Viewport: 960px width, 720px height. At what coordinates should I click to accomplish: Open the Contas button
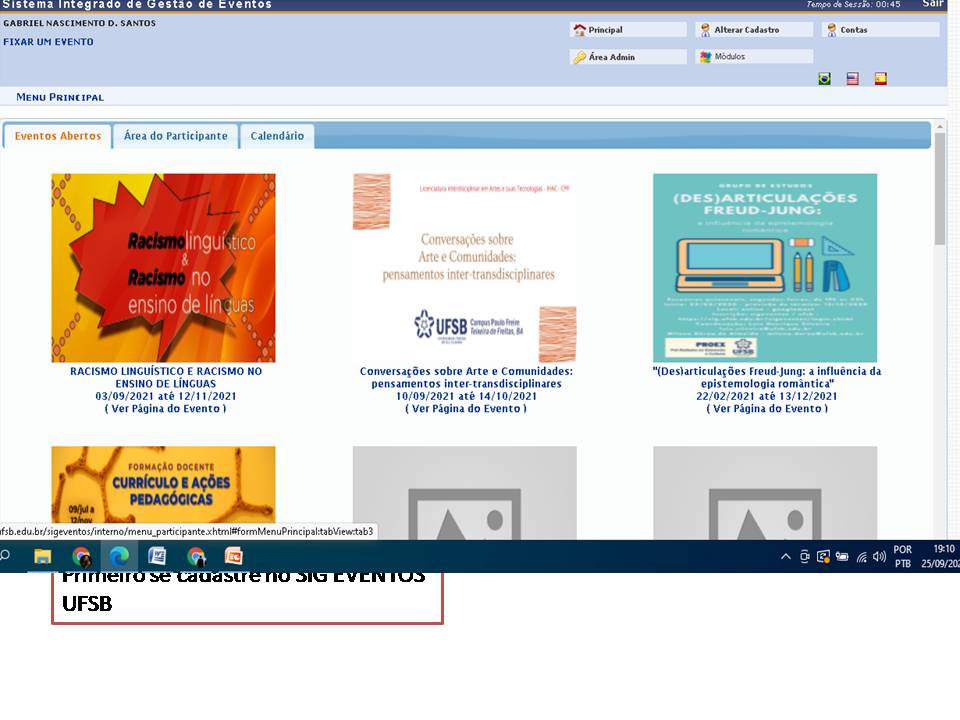pos(880,29)
